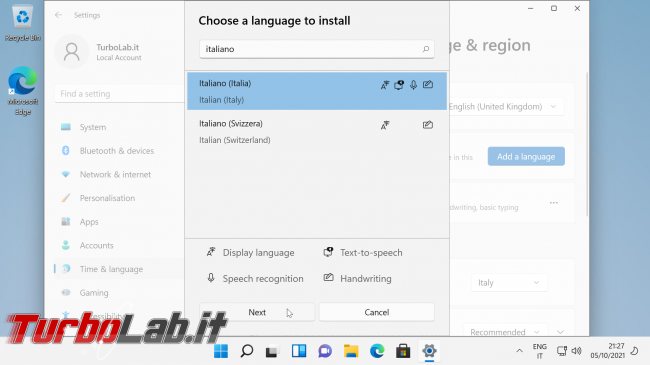This screenshot has height=365, width=650.
Task: Click the Find a setting search box
Action: 119,94
